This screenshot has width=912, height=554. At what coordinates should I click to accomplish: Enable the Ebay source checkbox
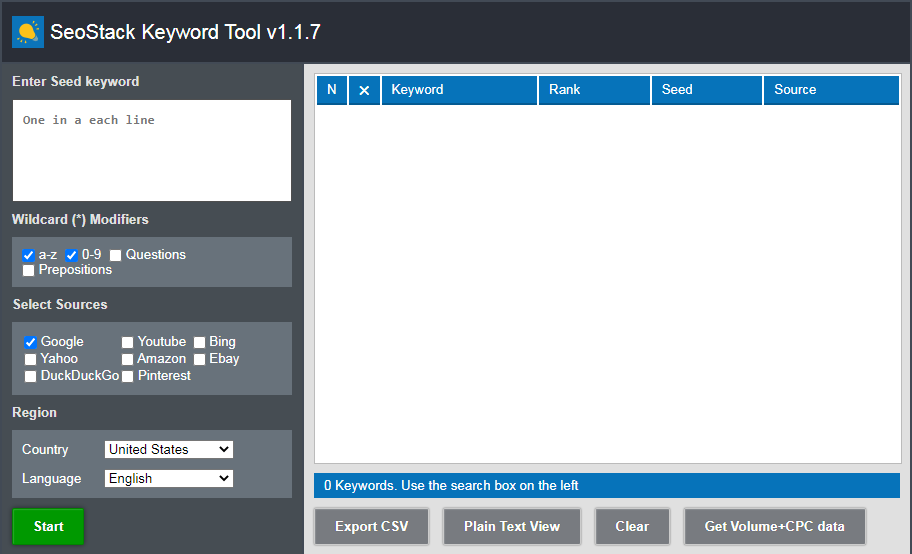click(x=200, y=359)
